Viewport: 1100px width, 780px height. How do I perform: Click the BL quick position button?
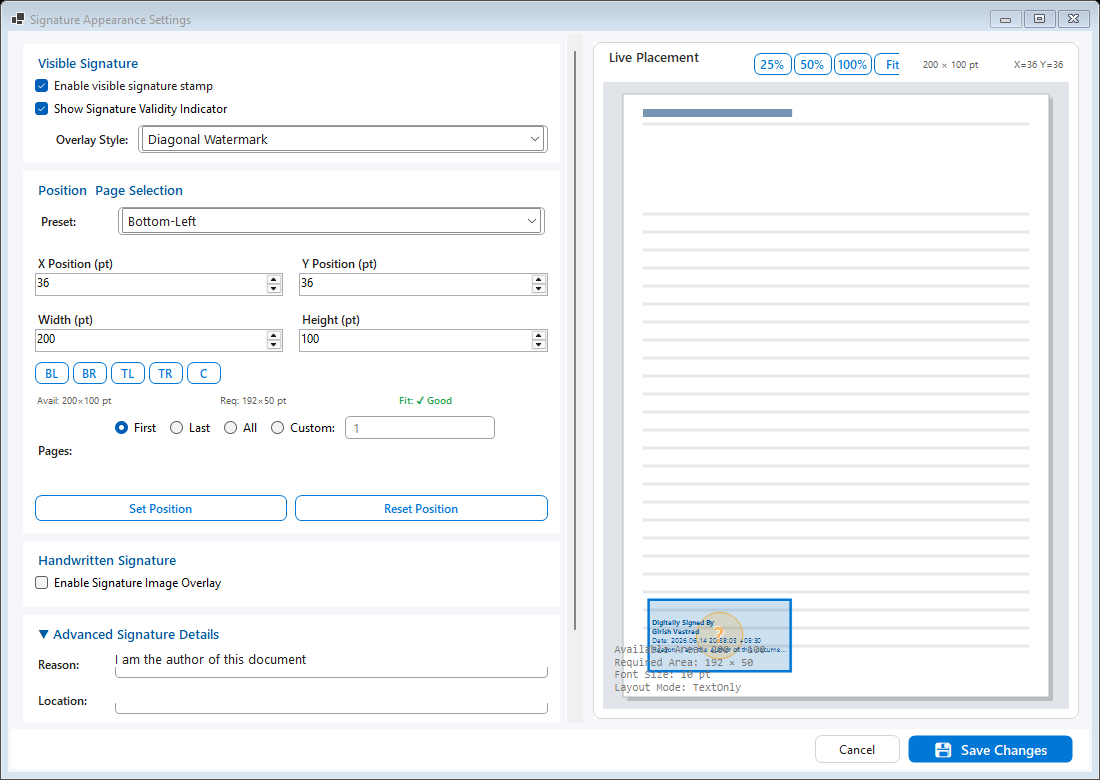[52, 373]
